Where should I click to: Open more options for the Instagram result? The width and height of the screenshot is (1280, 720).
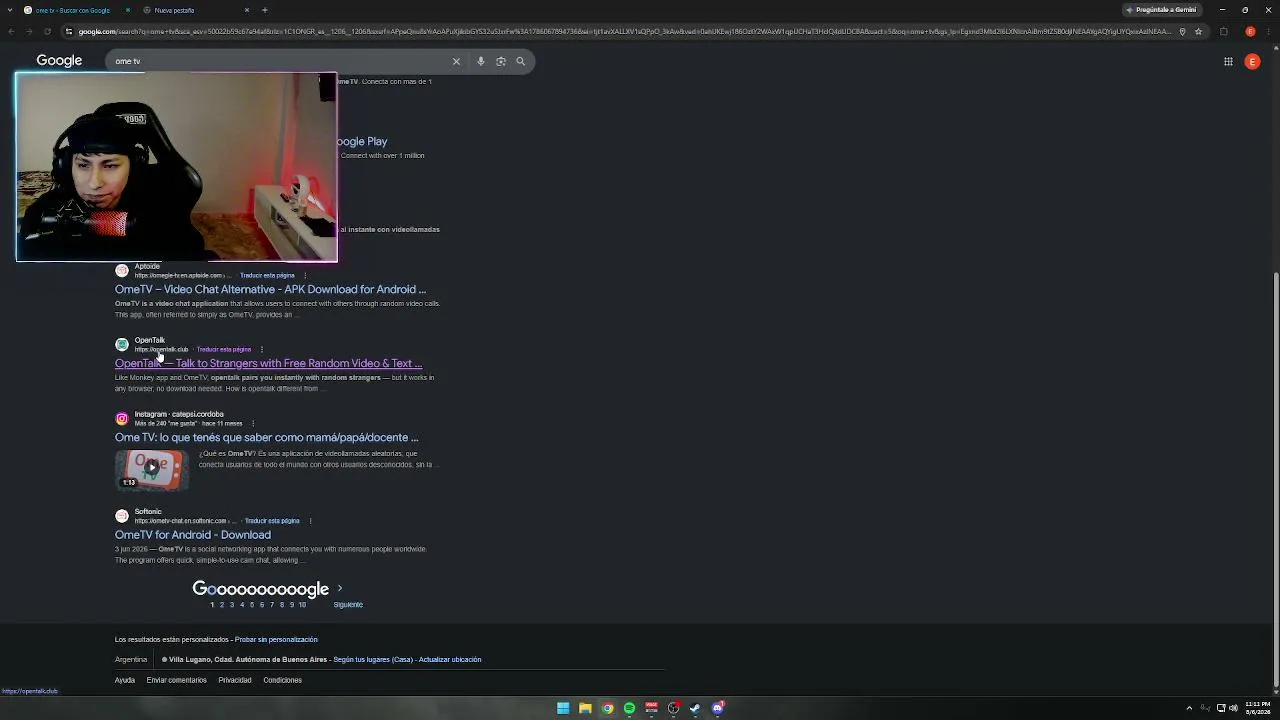(x=252, y=423)
